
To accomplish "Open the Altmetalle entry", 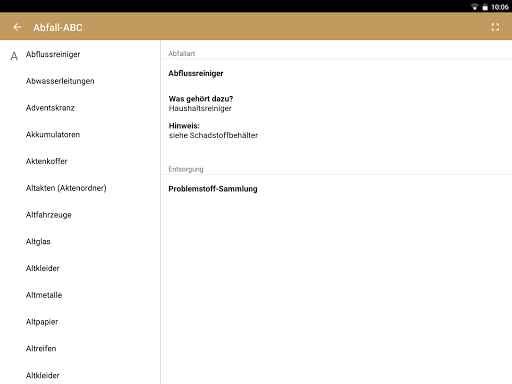I will [x=80, y=295].
